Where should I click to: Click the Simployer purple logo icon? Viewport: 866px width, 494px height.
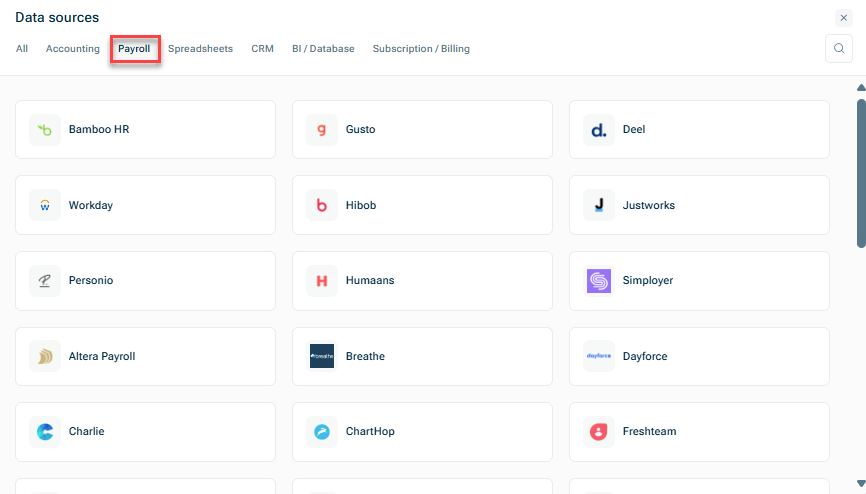(599, 281)
